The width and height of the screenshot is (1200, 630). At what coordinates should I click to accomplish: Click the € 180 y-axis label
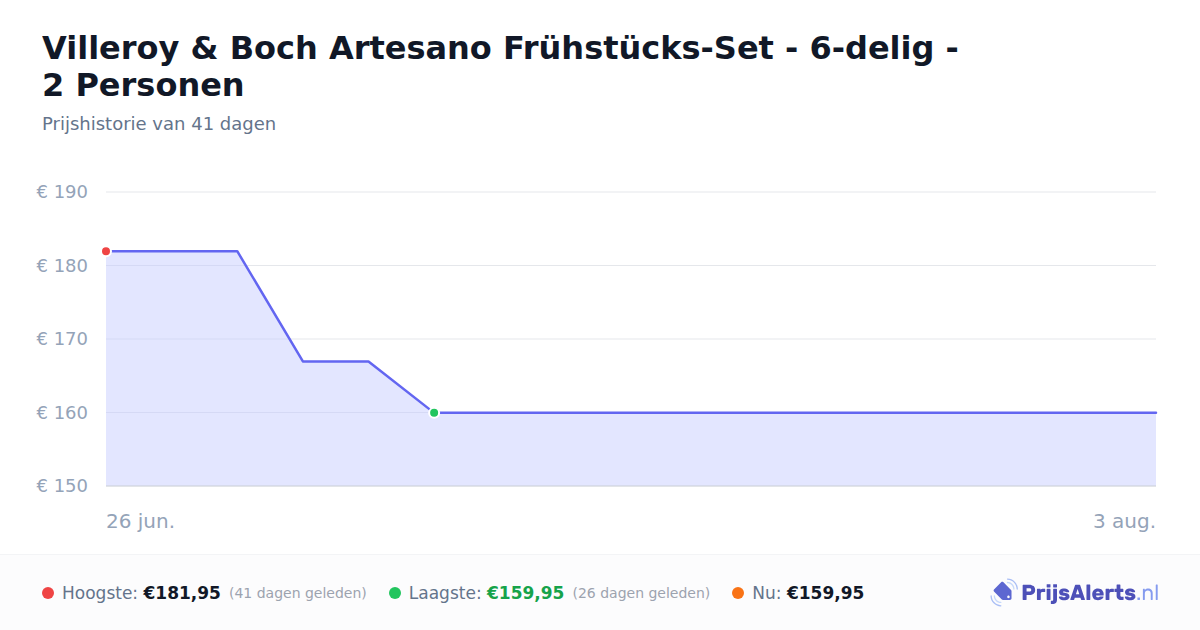pos(62,266)
